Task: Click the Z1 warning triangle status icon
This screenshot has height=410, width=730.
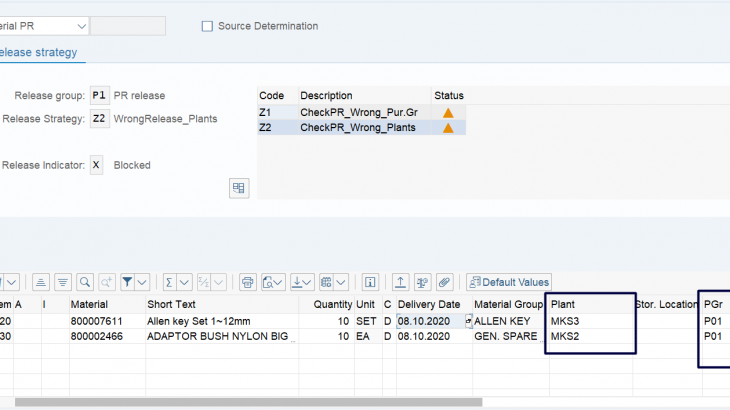Action: point(448,113)
